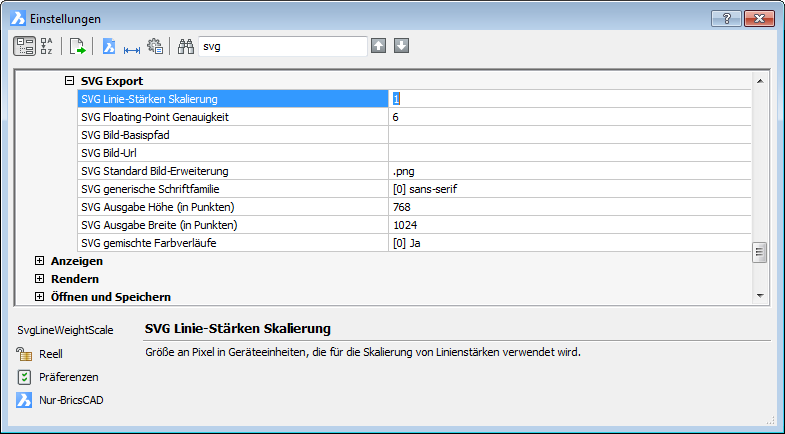Click the export settings icon
This screenshot has width=785, height=434.
pos(78,46)
